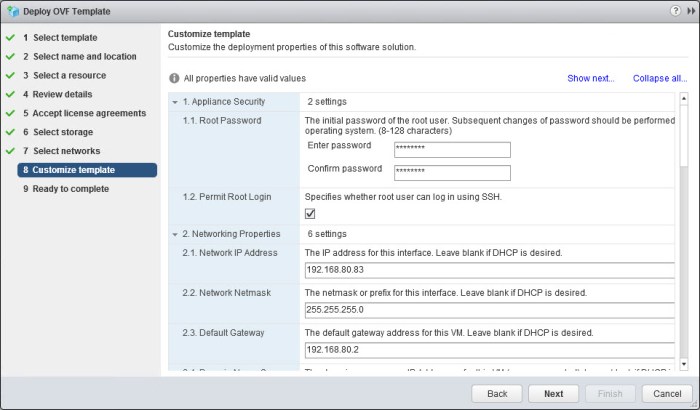Click the Network IP Address field
Screen dimensions: 700x410
click(490, 270)
